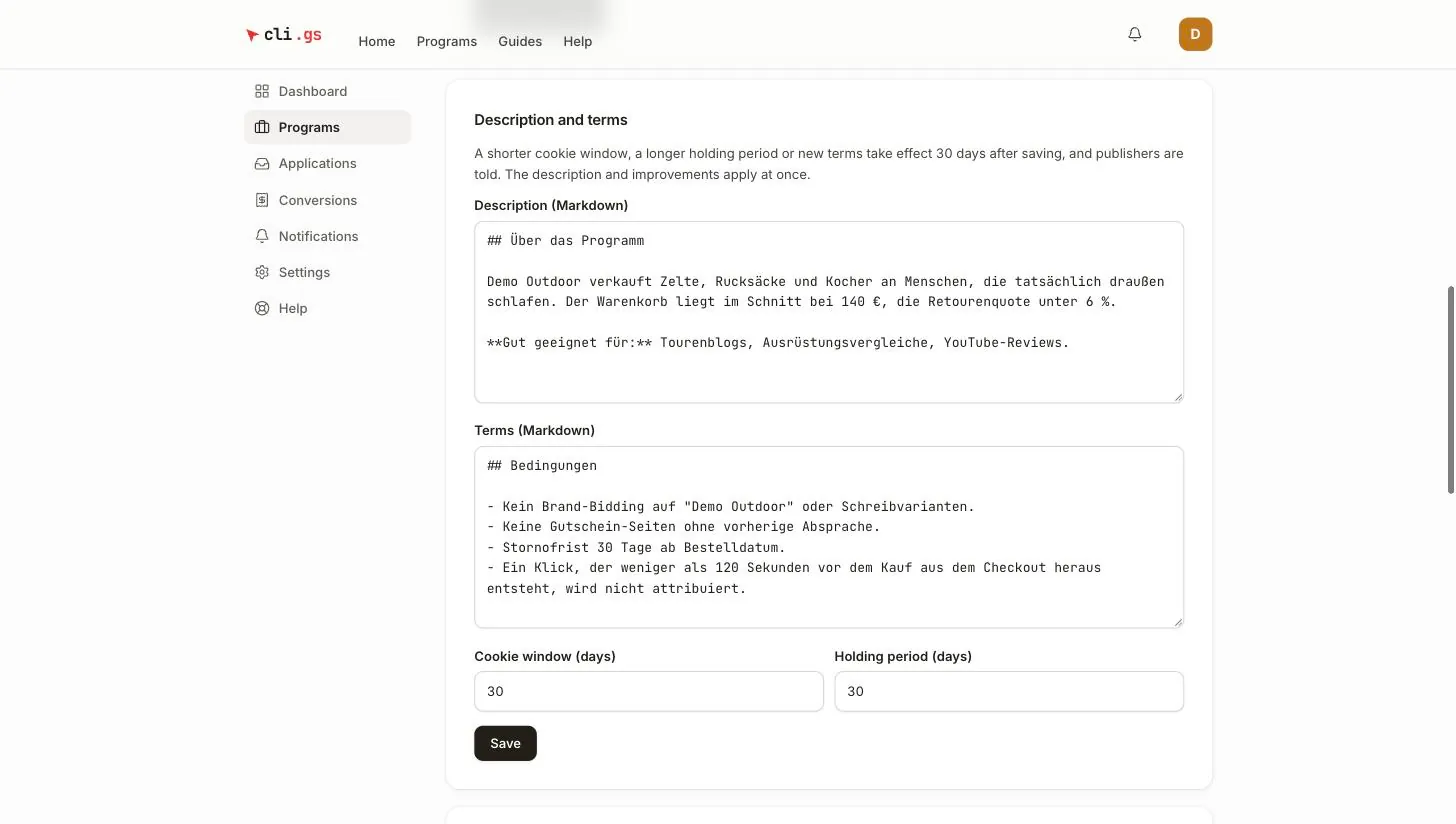Image resolution: width=1456 pixels, height=824 pixels.
Task: Click the Dashboard grid icon in the sidebar
Action: pyautogui.click(x=262, y=91)
